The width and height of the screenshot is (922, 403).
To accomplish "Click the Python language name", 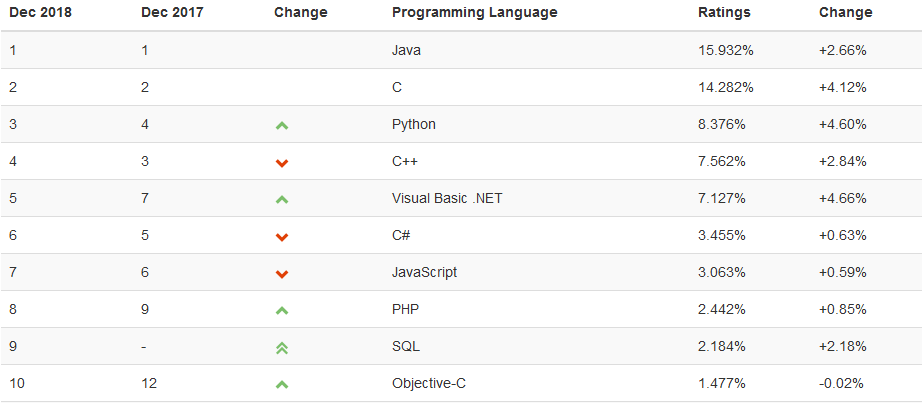I will [414, 125].
